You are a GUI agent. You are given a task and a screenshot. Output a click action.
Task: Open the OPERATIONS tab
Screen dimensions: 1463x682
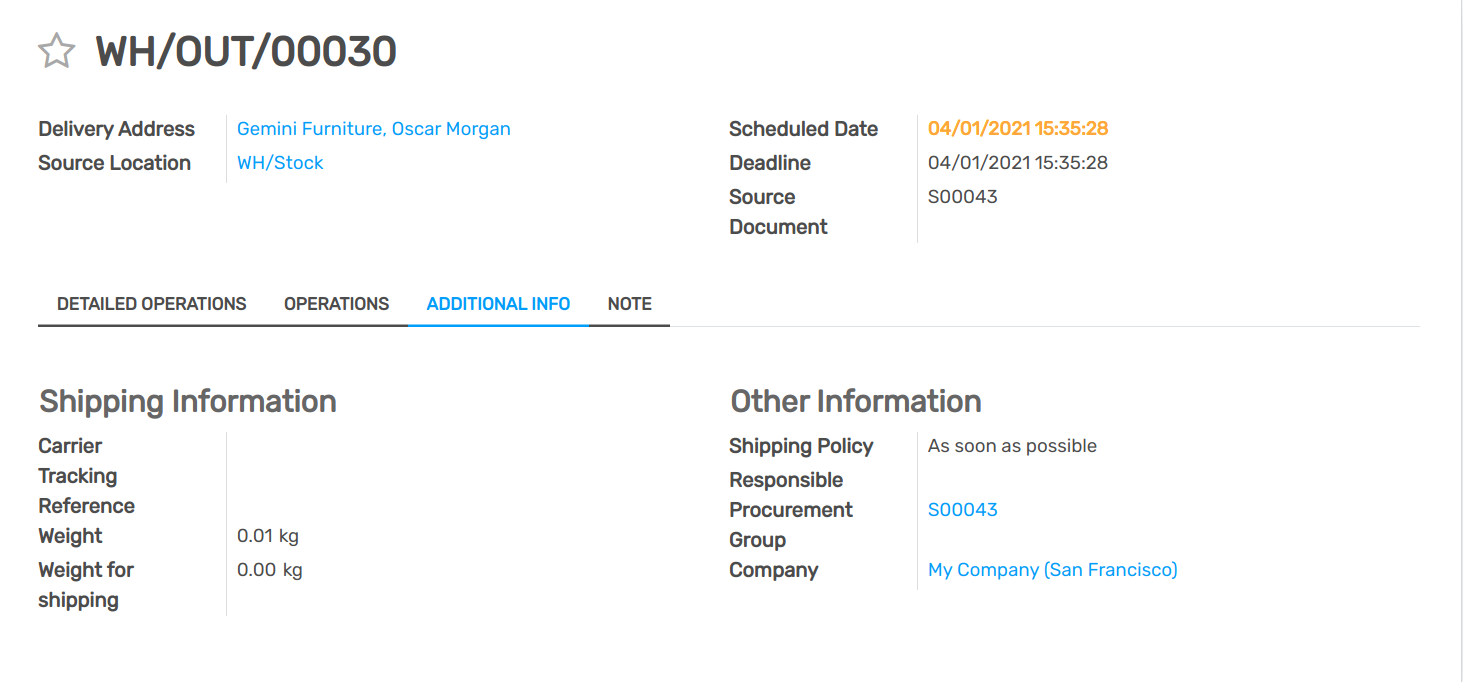tap(336, 303)
